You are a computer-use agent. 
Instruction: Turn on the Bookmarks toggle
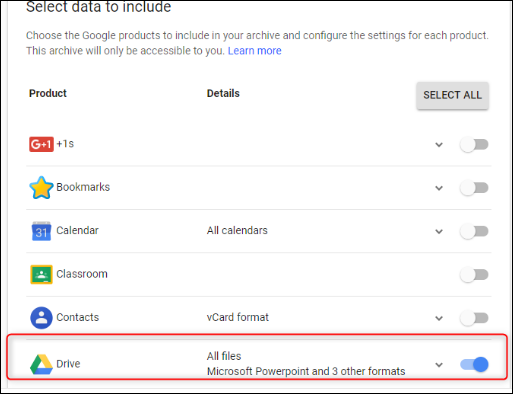point(474,188)
